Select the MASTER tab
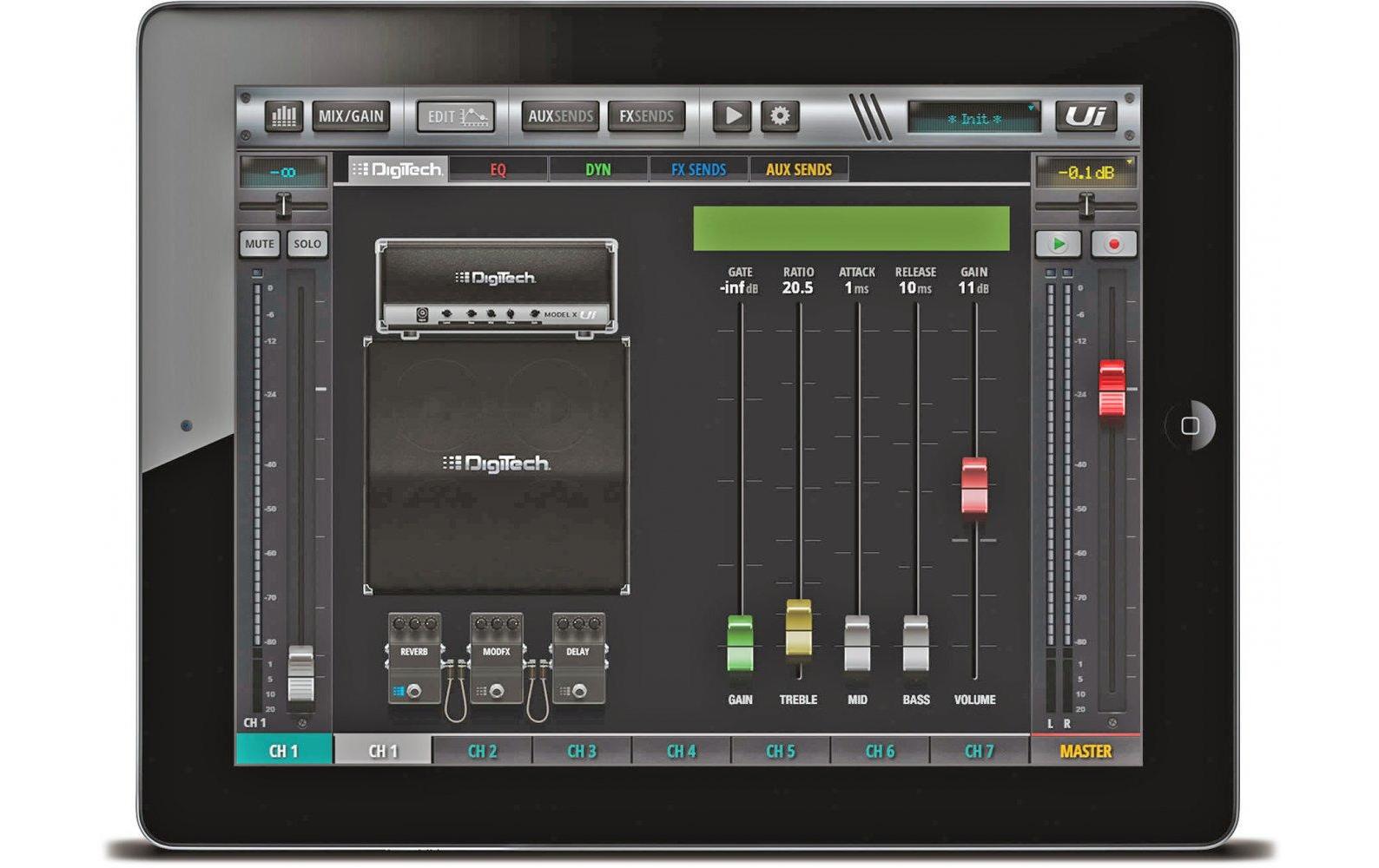The image size is (1379, 868). point(1085,751)
